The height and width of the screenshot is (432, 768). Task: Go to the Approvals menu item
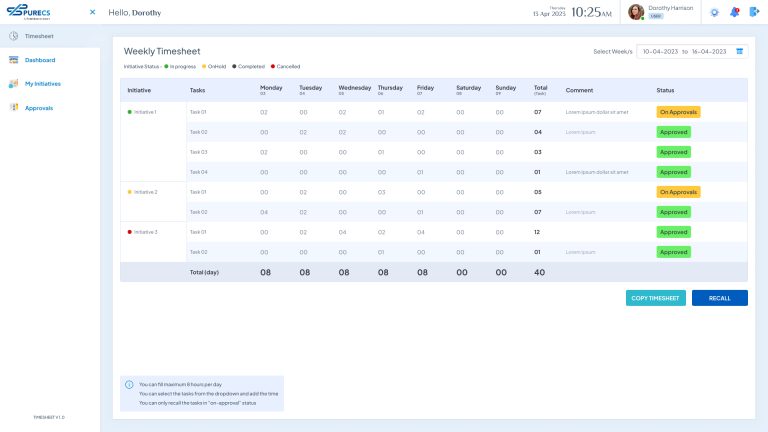pyautogui.click(x=39, y=108)
